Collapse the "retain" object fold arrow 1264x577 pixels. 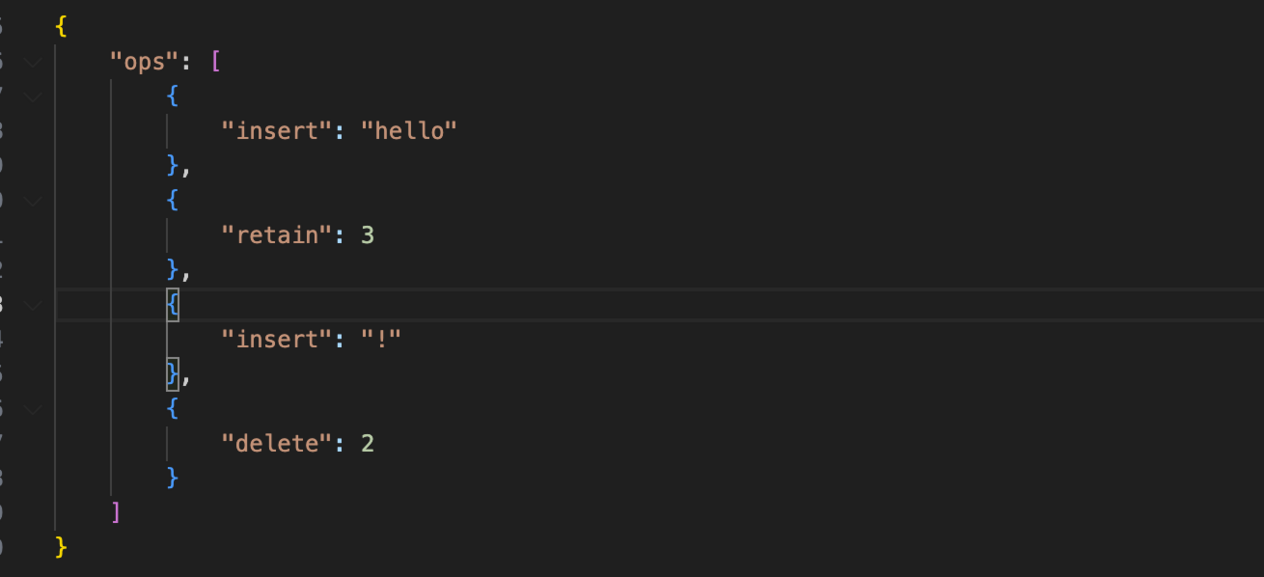point(35,200)
